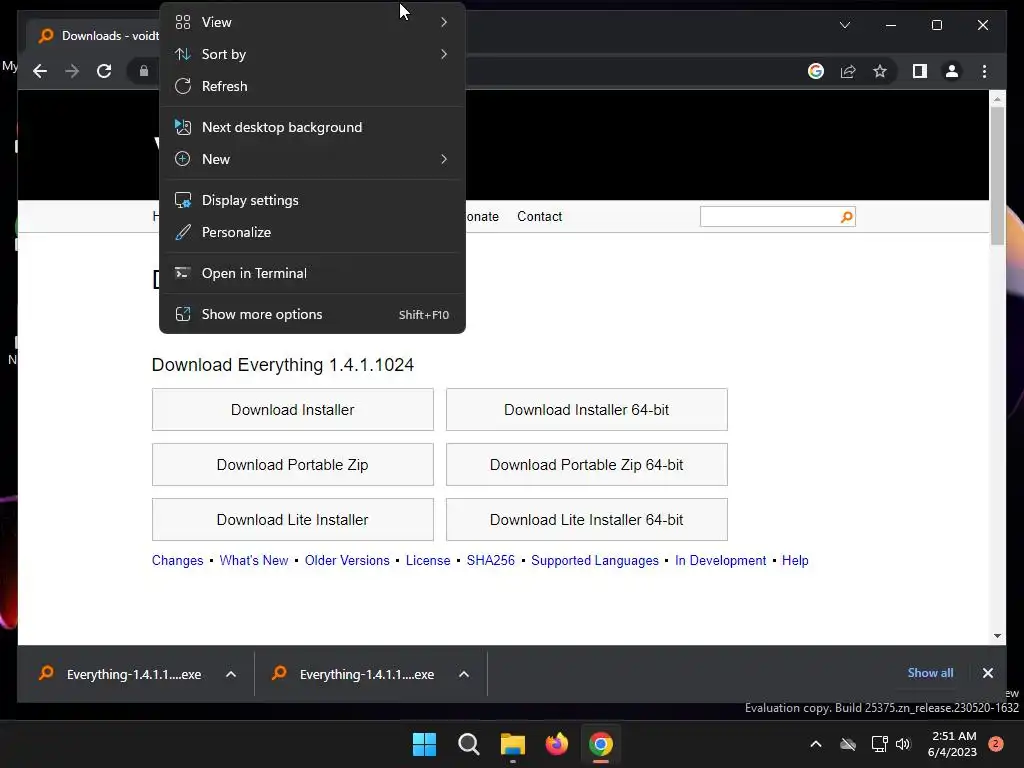This screenshot has height=768, width=1024.
Task: Open the OneDrive tray icon
Action: 848,744
